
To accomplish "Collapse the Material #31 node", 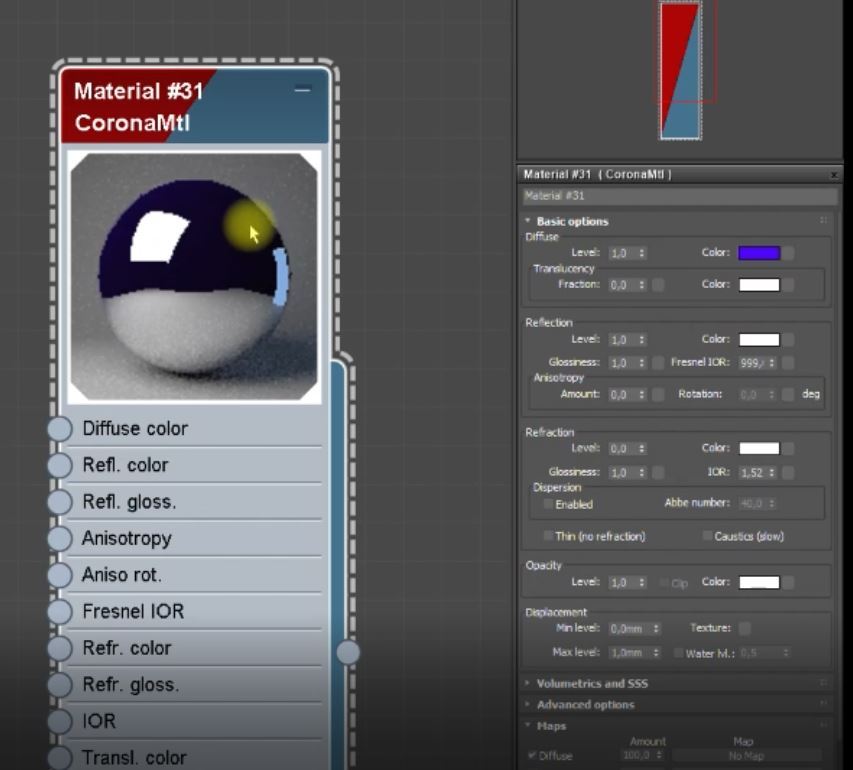I will 302,90.
